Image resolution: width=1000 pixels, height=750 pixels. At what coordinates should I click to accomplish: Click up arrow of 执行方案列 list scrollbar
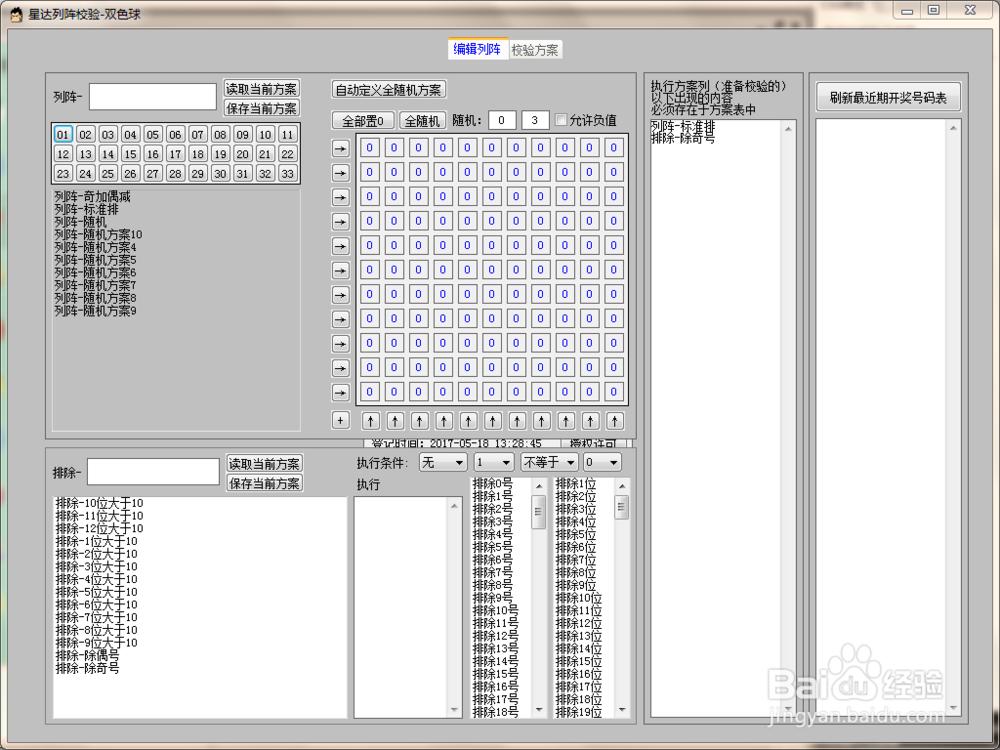(x=788, y=129)
